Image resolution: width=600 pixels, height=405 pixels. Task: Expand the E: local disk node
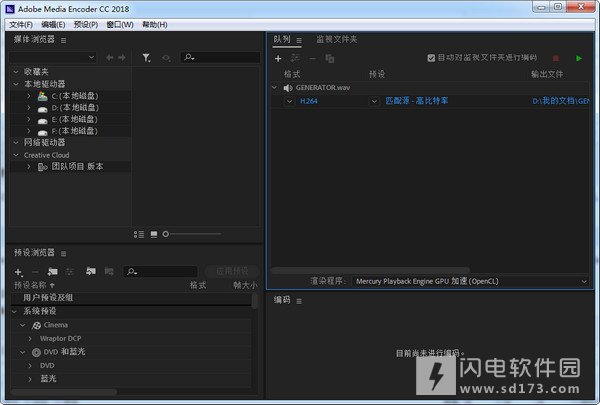click(x=29, y=119)
